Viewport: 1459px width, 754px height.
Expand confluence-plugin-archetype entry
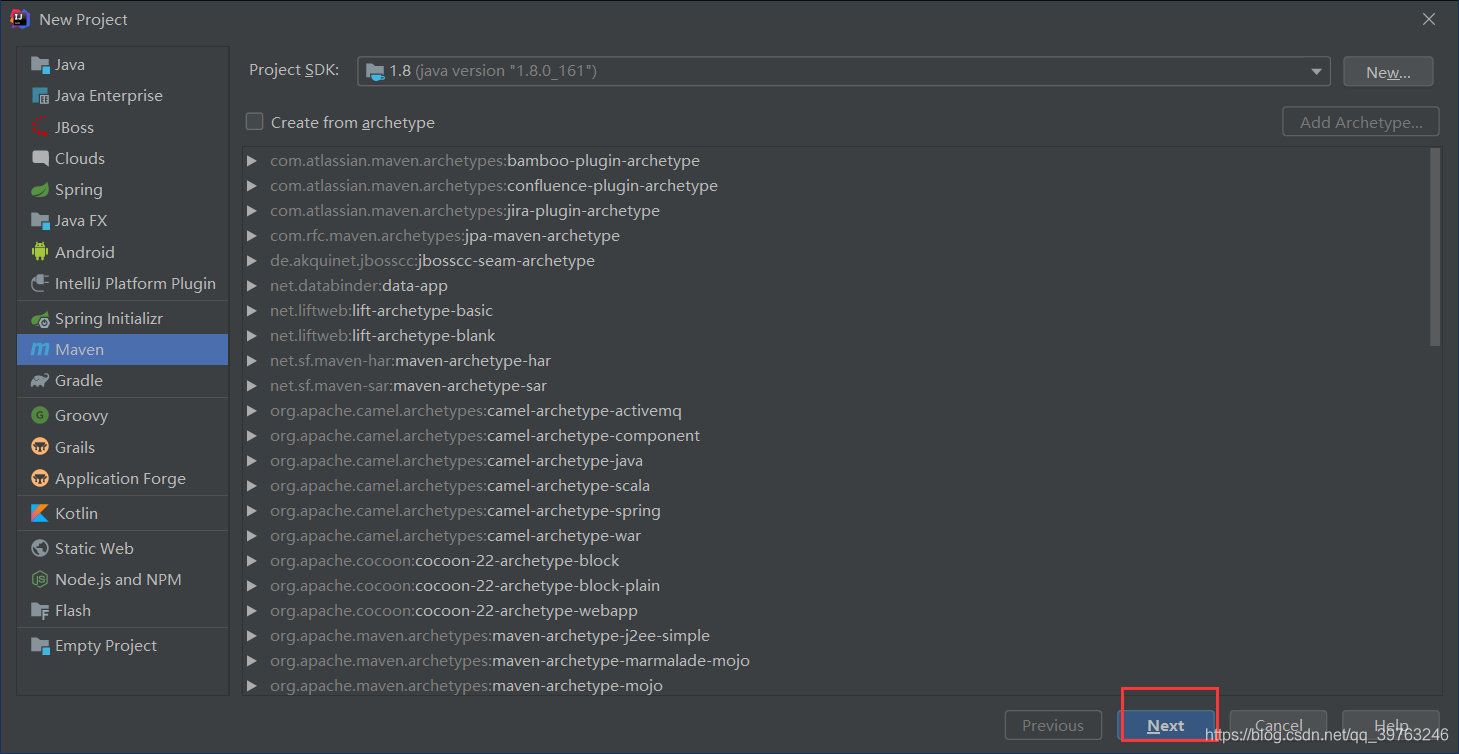[x=252, y=186]
